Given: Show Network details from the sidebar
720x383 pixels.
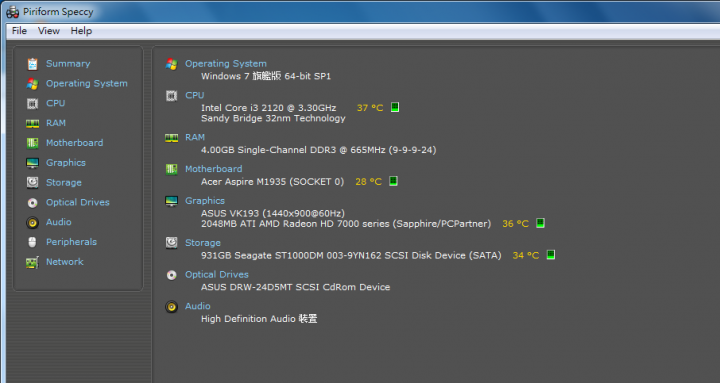Looking at the screenshot, I should pos(65,262).
